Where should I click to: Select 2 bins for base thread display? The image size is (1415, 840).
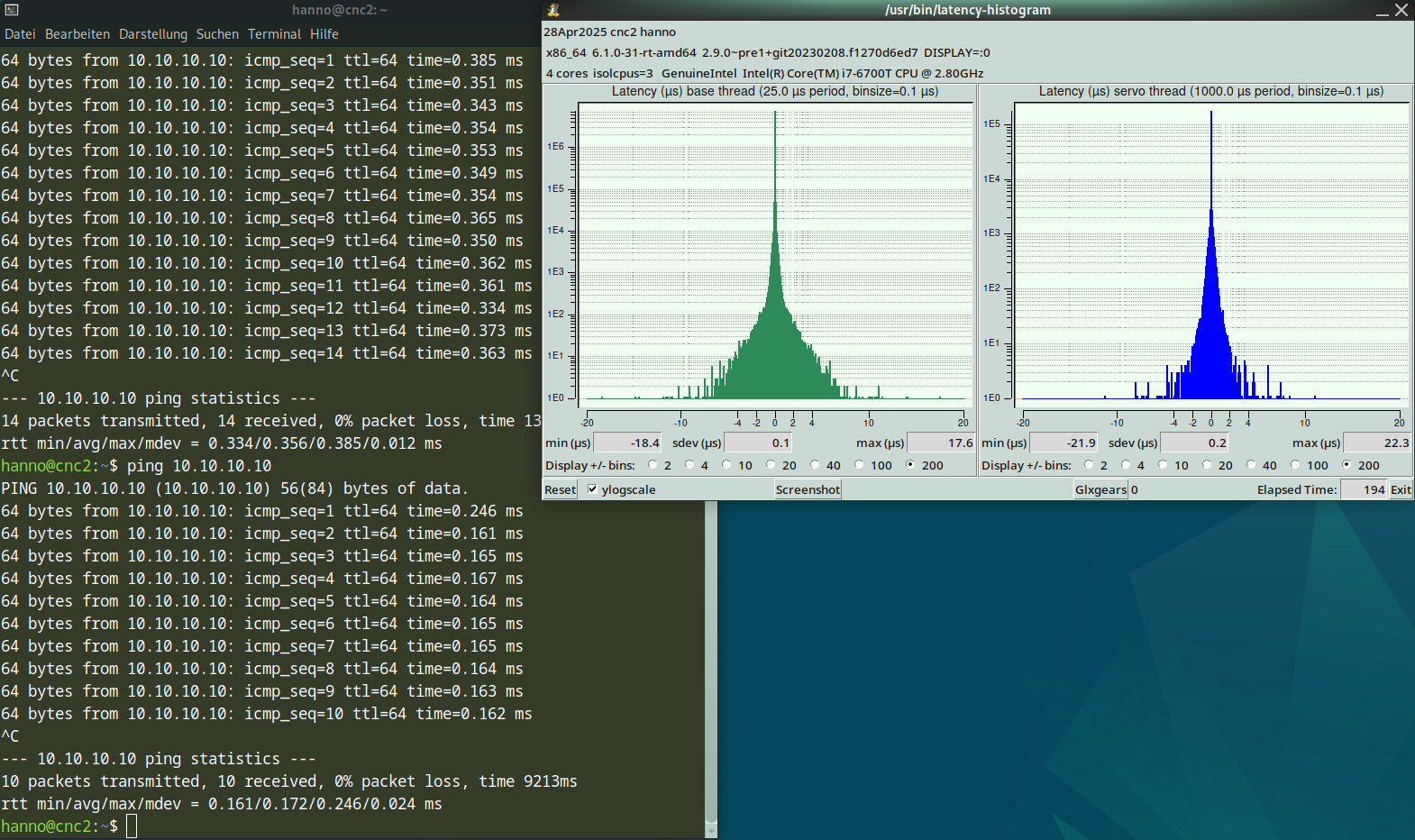pos(653,465)
